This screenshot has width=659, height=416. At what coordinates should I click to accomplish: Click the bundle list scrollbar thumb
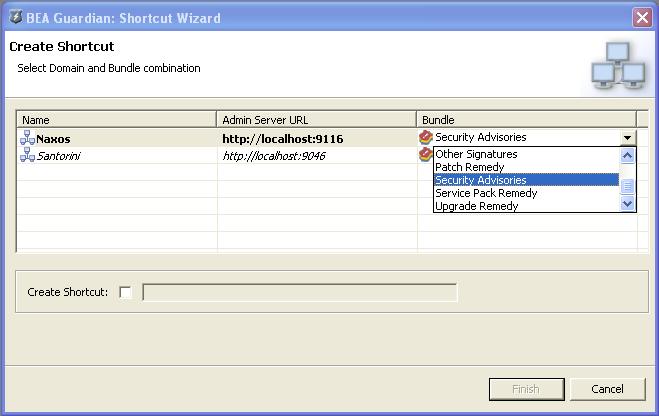[x=627, y=186]
